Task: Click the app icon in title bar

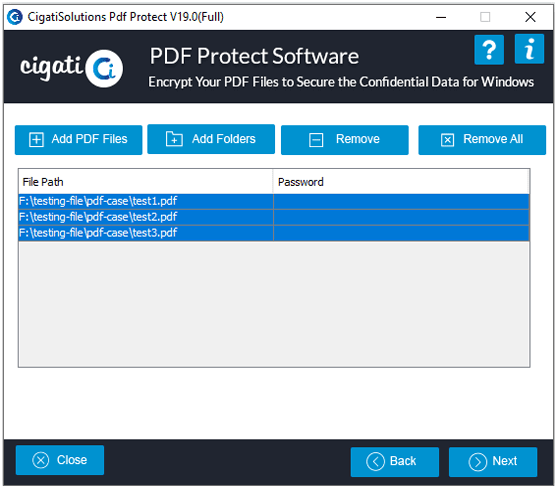Action: [15, 17]
